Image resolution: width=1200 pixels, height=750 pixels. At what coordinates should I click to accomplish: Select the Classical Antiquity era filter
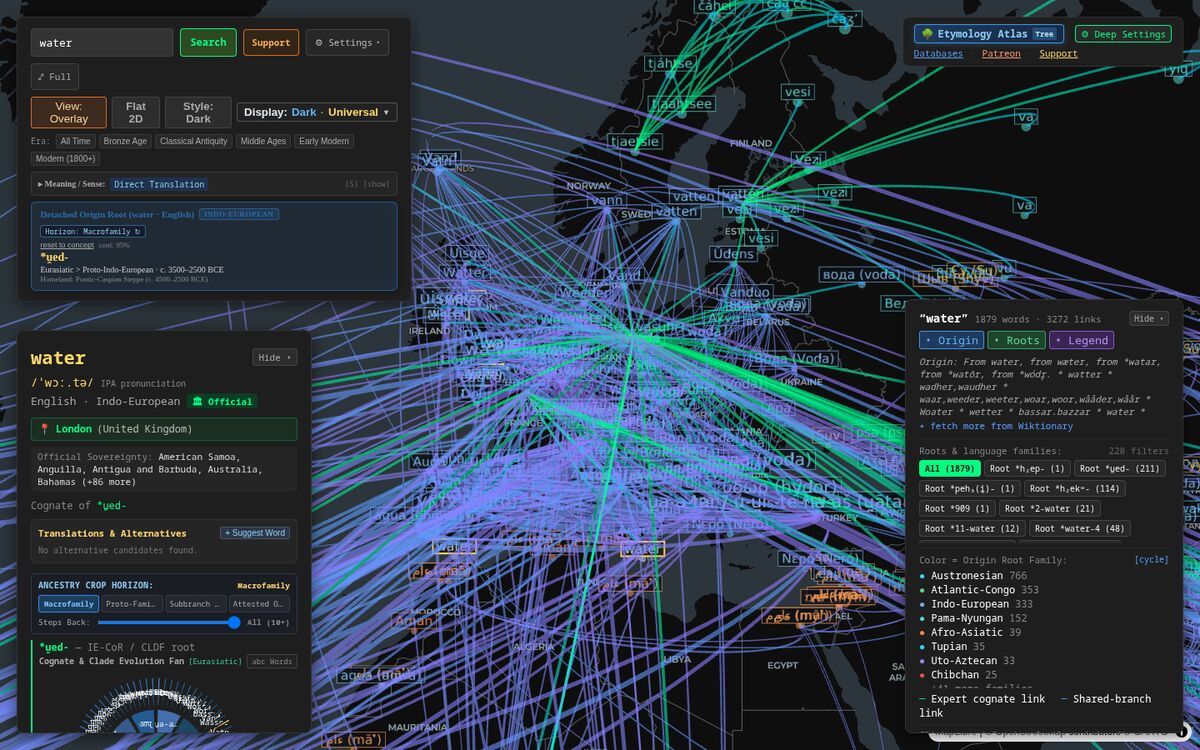click(x=194, y=141)
